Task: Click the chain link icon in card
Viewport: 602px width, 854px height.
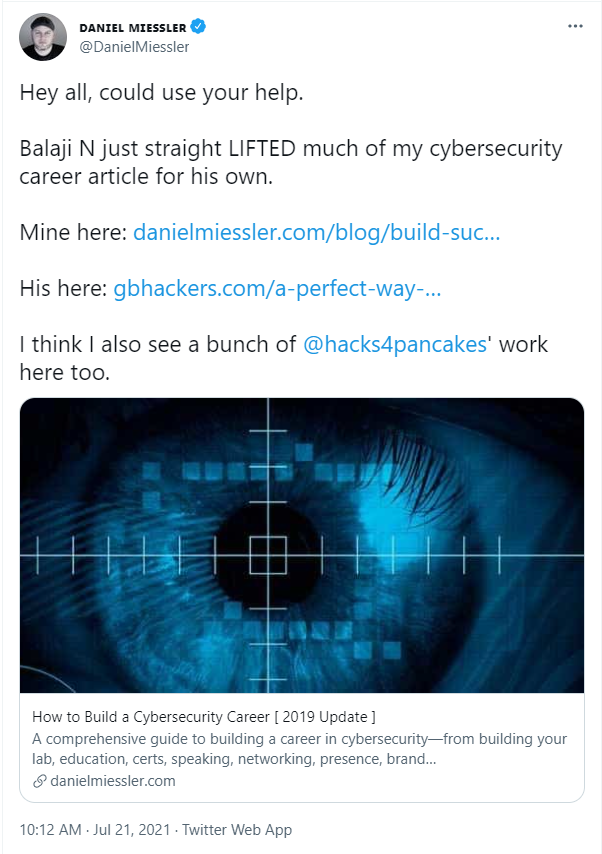Action: point(39,781)
